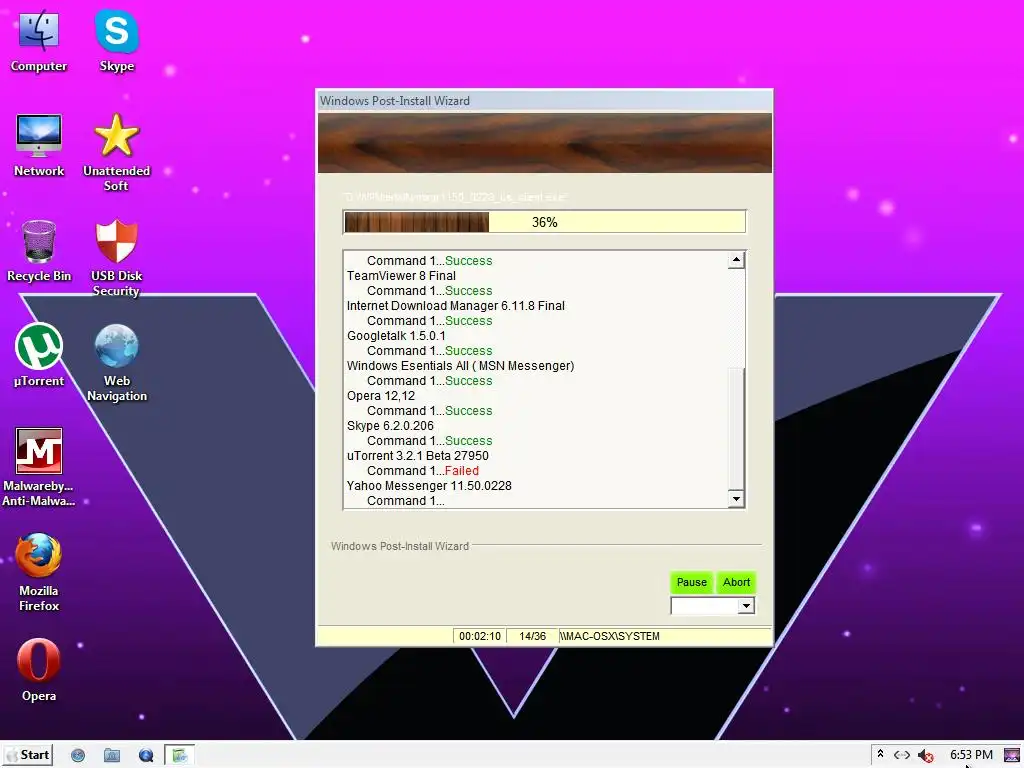Open the folder icon in quick launch

pos(112,756)
